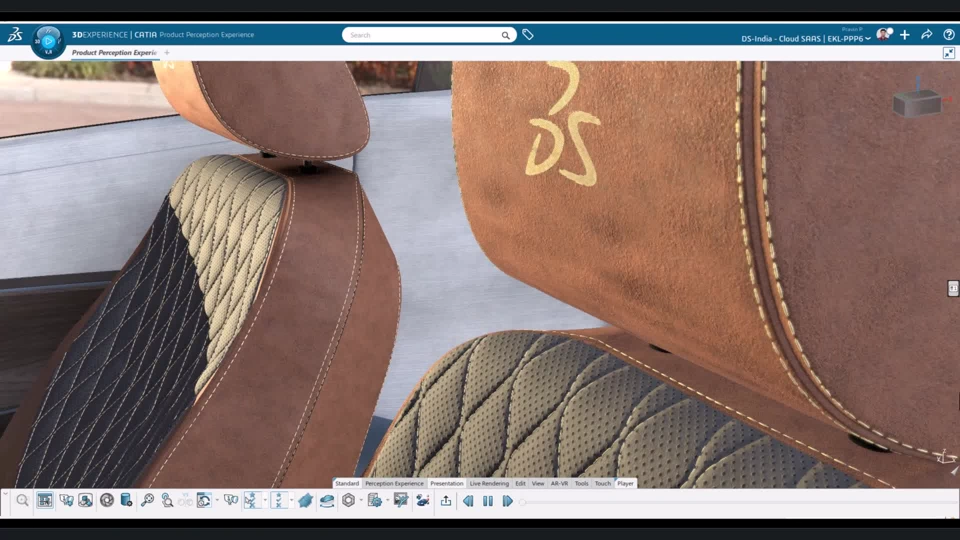The height and width of the screenshot is (540, 960).
Task: Switch to the Perception Experience toolbar tab
Action: point(394,484)
